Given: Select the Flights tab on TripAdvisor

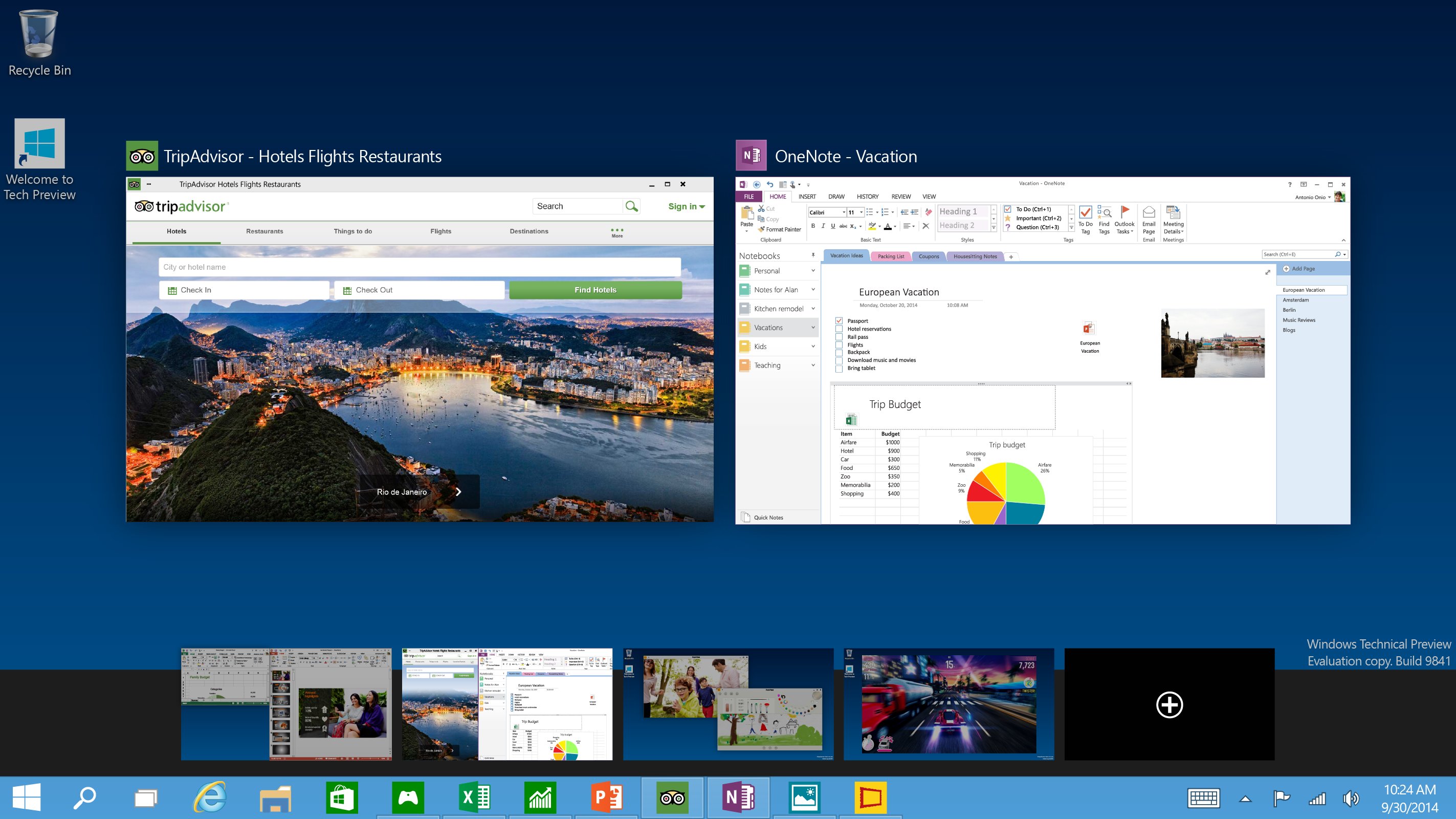Looking at the screenshot, I should click(x=441, y=231).
